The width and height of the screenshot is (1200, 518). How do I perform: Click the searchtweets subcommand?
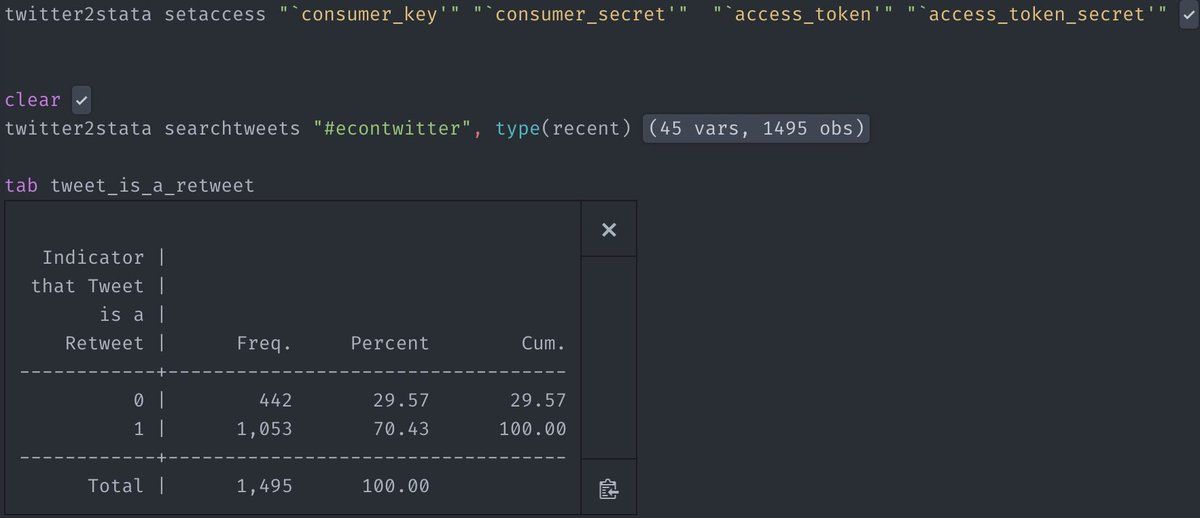coord(232,129)
